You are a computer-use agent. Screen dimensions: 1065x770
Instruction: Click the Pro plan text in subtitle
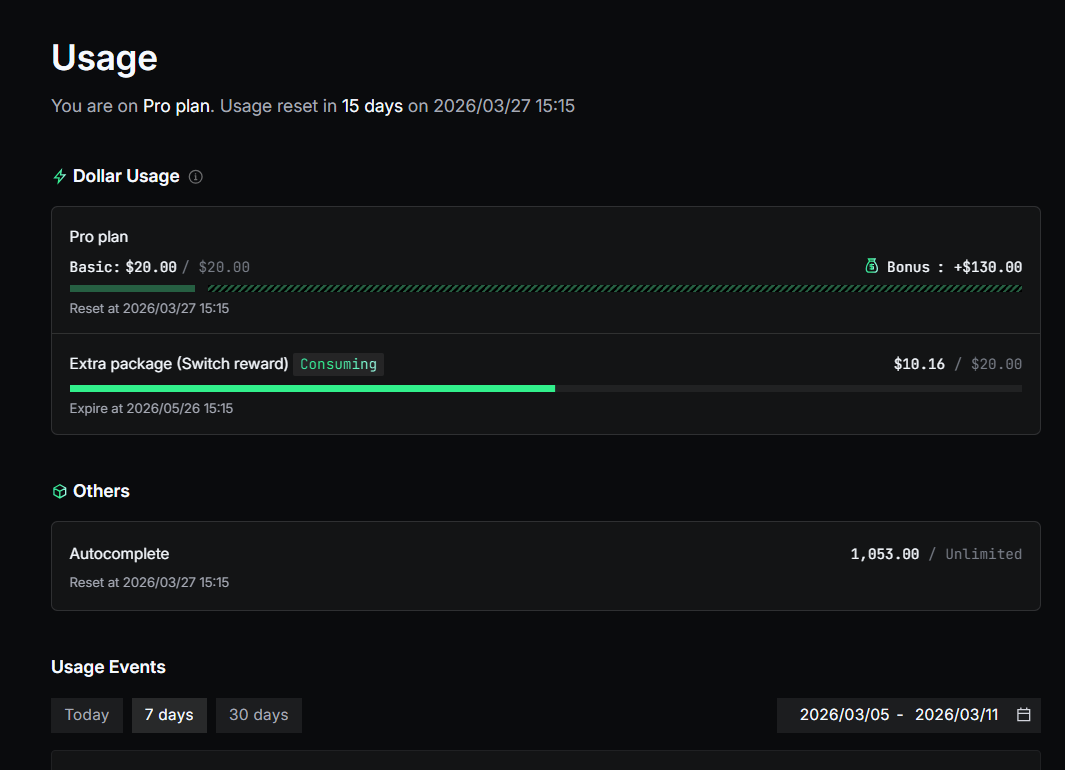coord(177,106)
